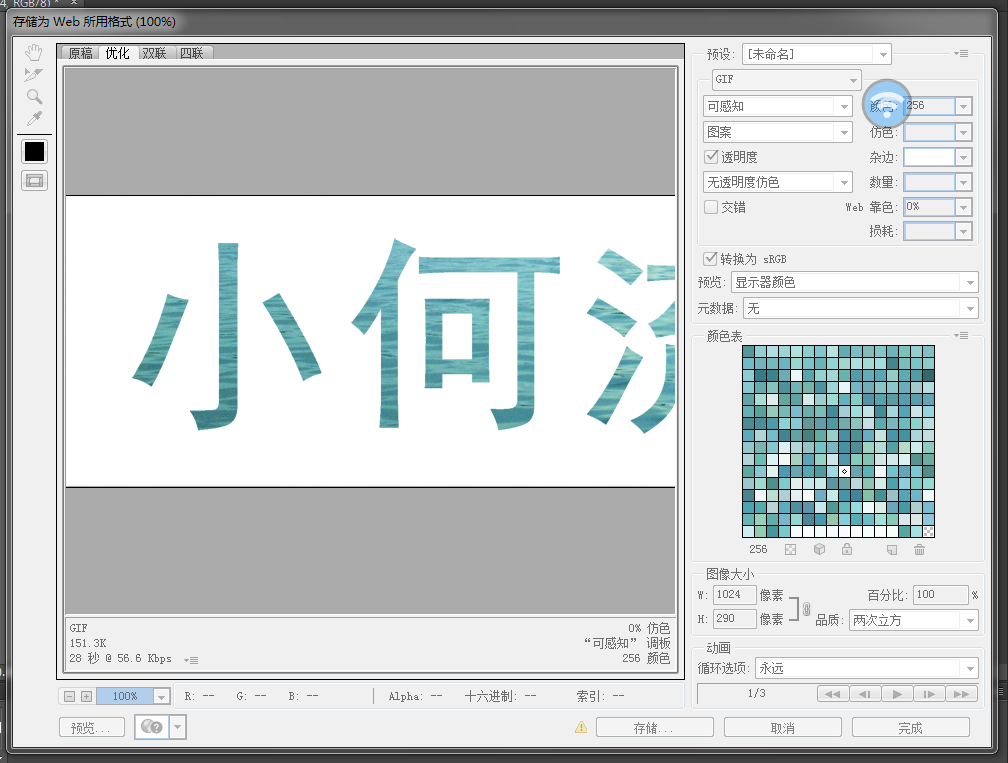The image size is (1008, 763).
Task: Click the lock selected color icon
Action: coord(847,549)
